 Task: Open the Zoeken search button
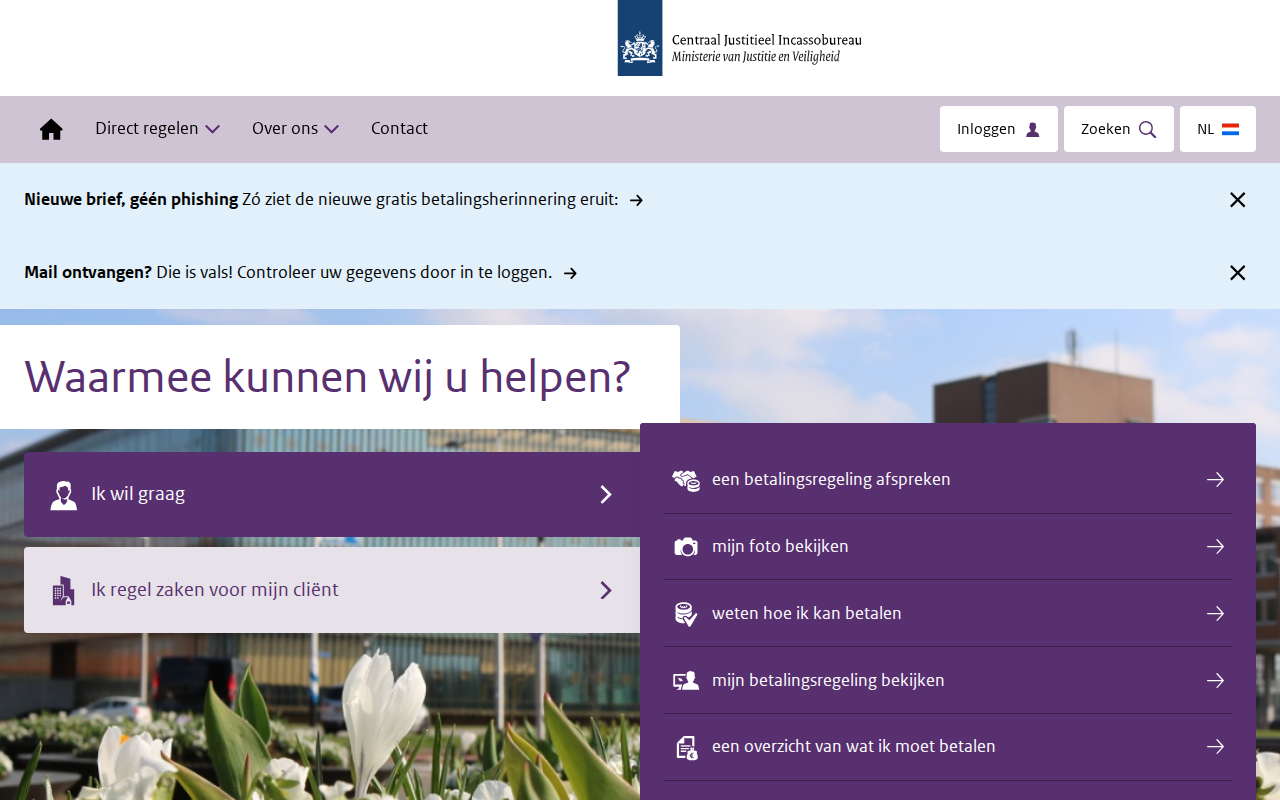tap(1118, 129)
